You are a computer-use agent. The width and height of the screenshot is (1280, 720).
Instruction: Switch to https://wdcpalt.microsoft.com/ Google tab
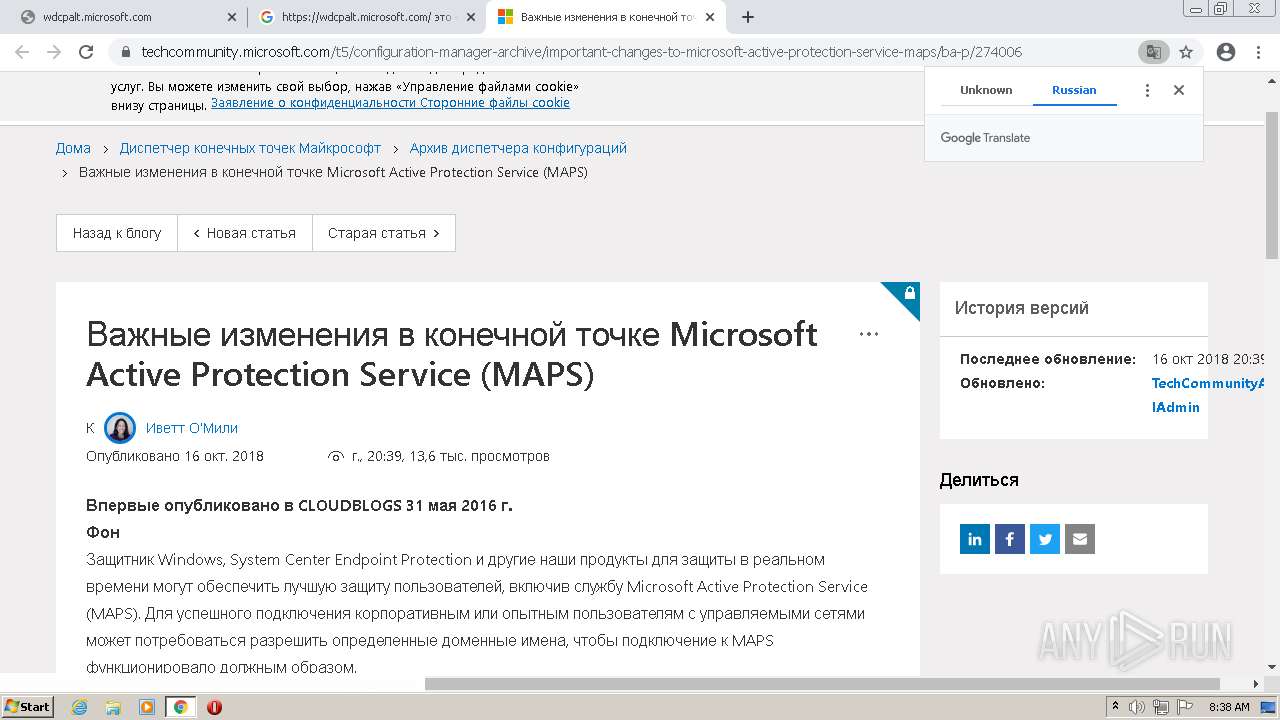(360, 17)
